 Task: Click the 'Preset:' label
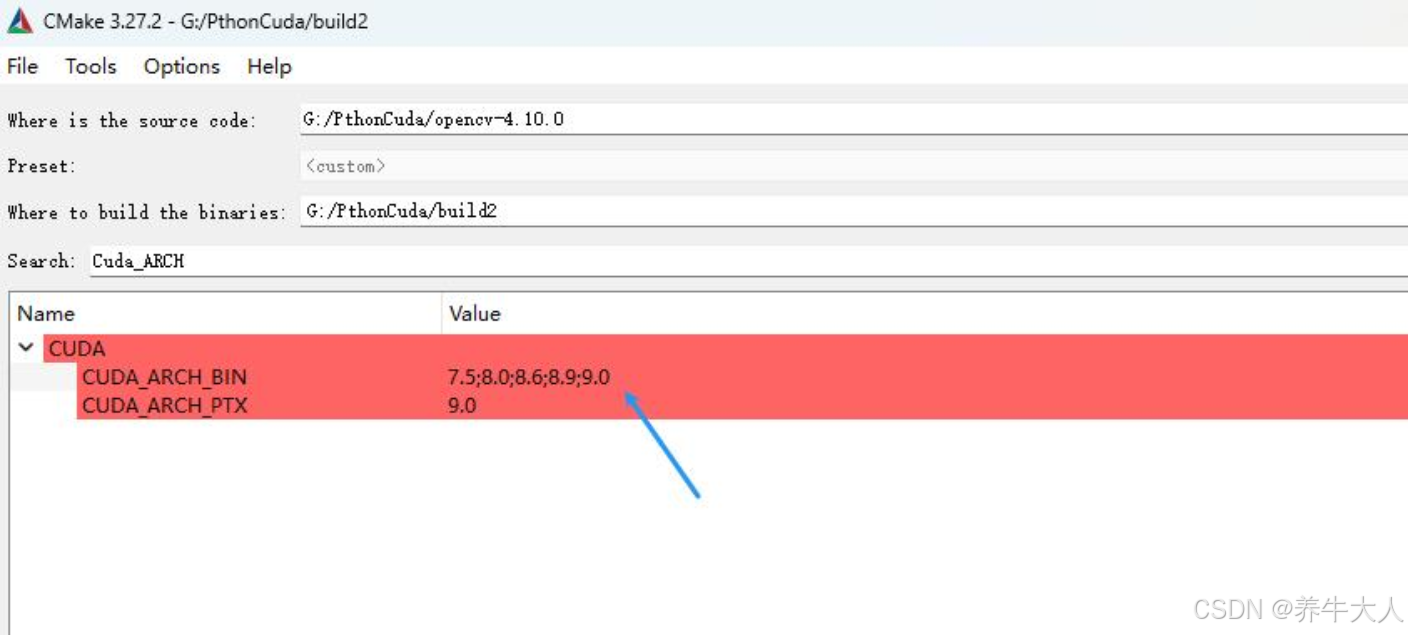41,166
